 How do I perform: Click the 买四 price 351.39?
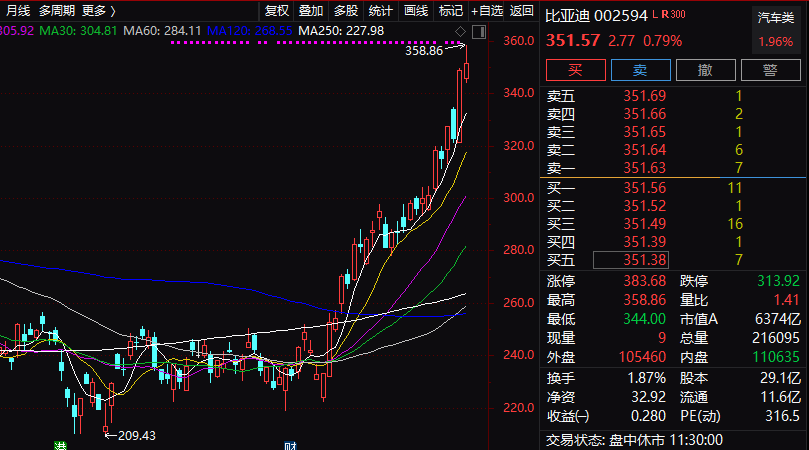pos(645,242)
